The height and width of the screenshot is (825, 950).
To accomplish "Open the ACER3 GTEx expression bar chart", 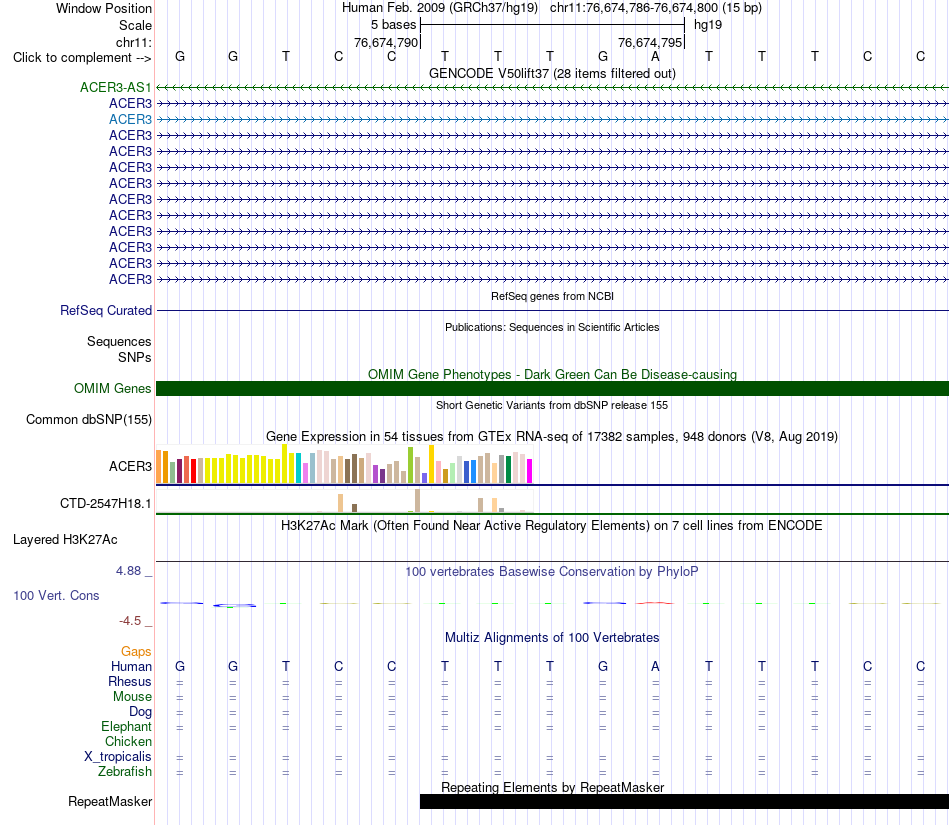I will click(x=344, y=464).
